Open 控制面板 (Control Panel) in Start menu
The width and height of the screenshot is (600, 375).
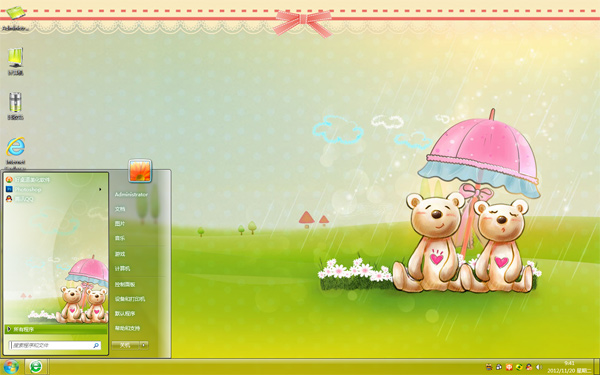(x=125, y=284)
